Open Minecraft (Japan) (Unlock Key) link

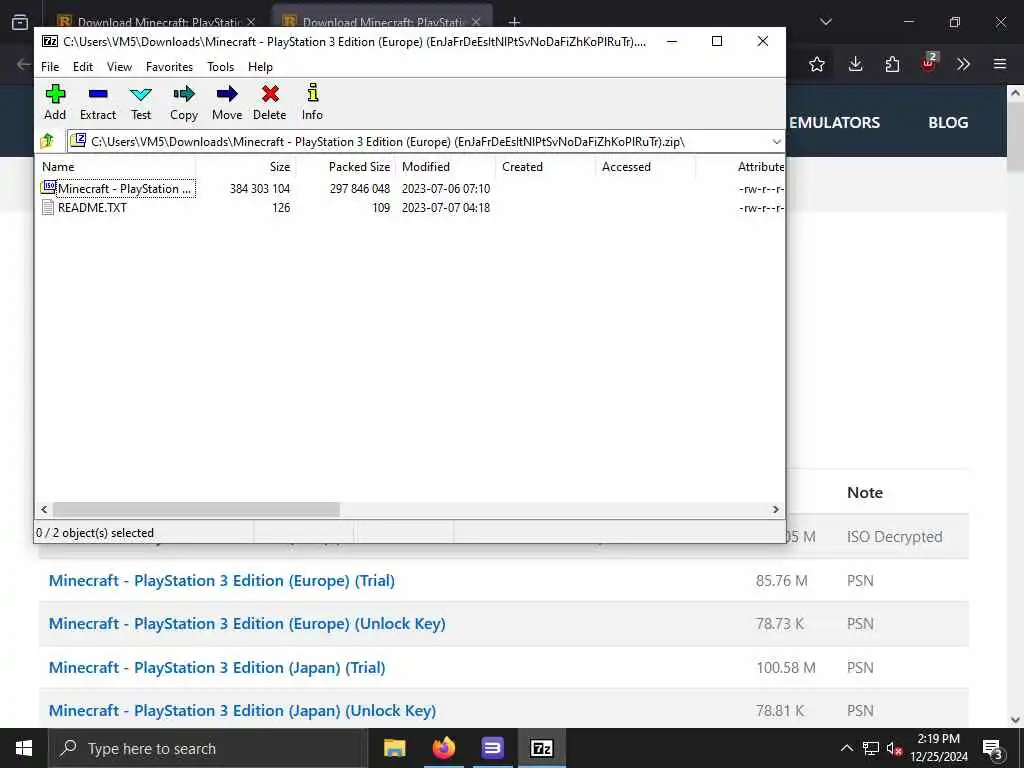coord(242,711)
